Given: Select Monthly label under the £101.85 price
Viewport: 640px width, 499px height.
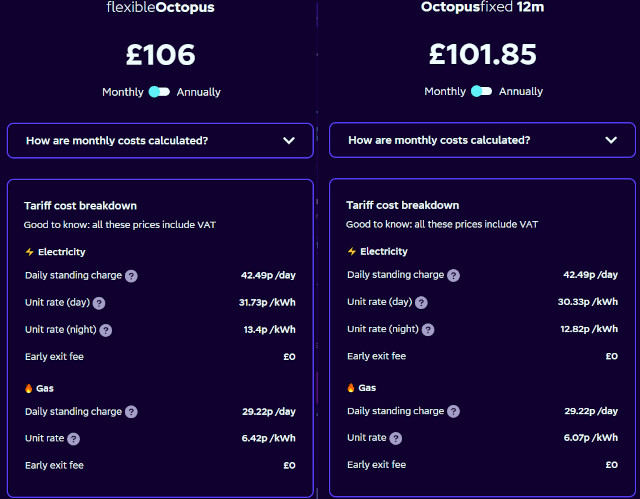Looking at the screenshot, I should [x=445, y=92].
